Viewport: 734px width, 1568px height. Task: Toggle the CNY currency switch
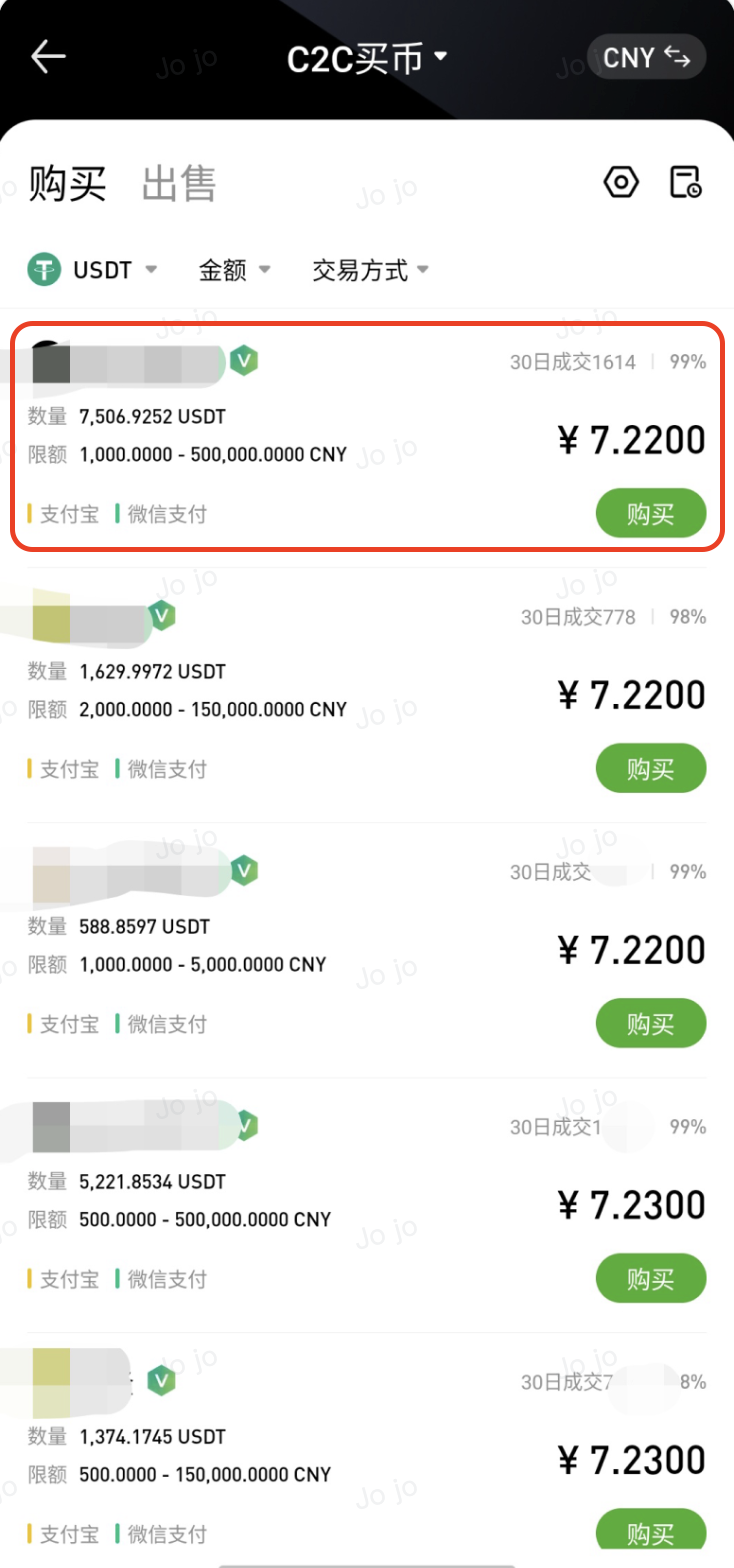click(647, 58)
